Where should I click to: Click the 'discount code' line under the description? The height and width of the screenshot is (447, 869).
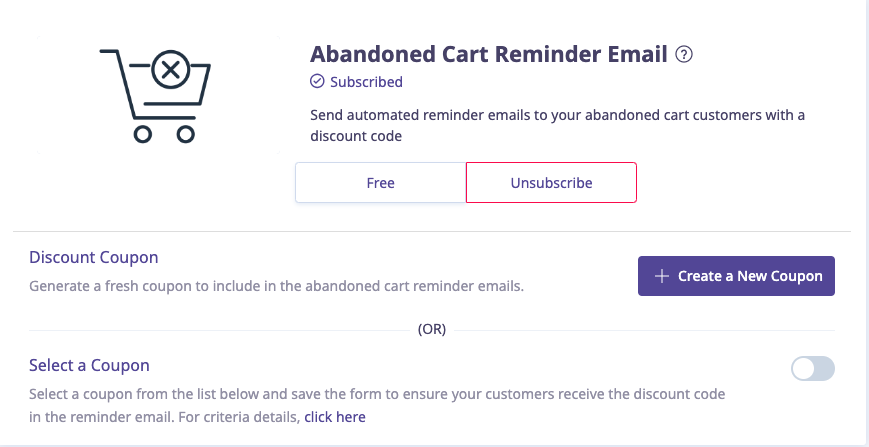tap(356, 136)
